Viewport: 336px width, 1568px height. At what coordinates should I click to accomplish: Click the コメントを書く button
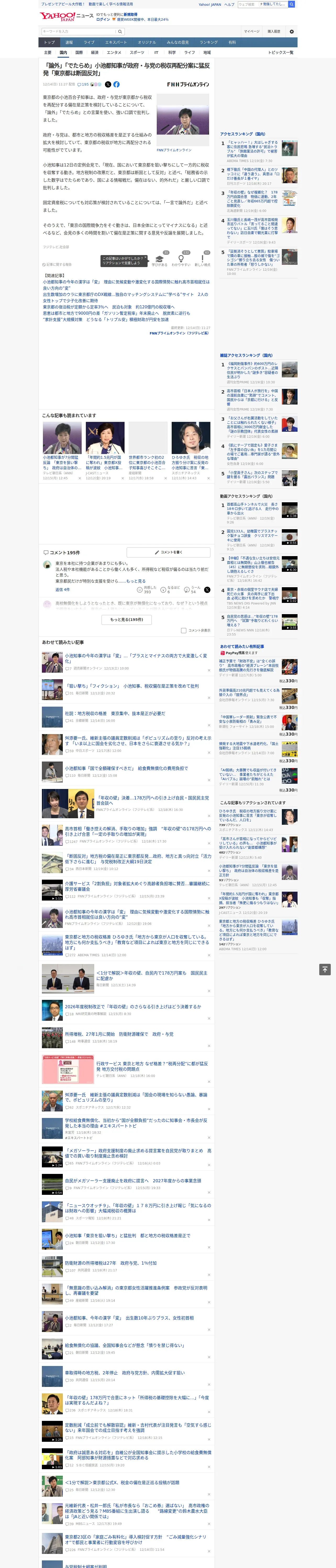coord(169,552)
